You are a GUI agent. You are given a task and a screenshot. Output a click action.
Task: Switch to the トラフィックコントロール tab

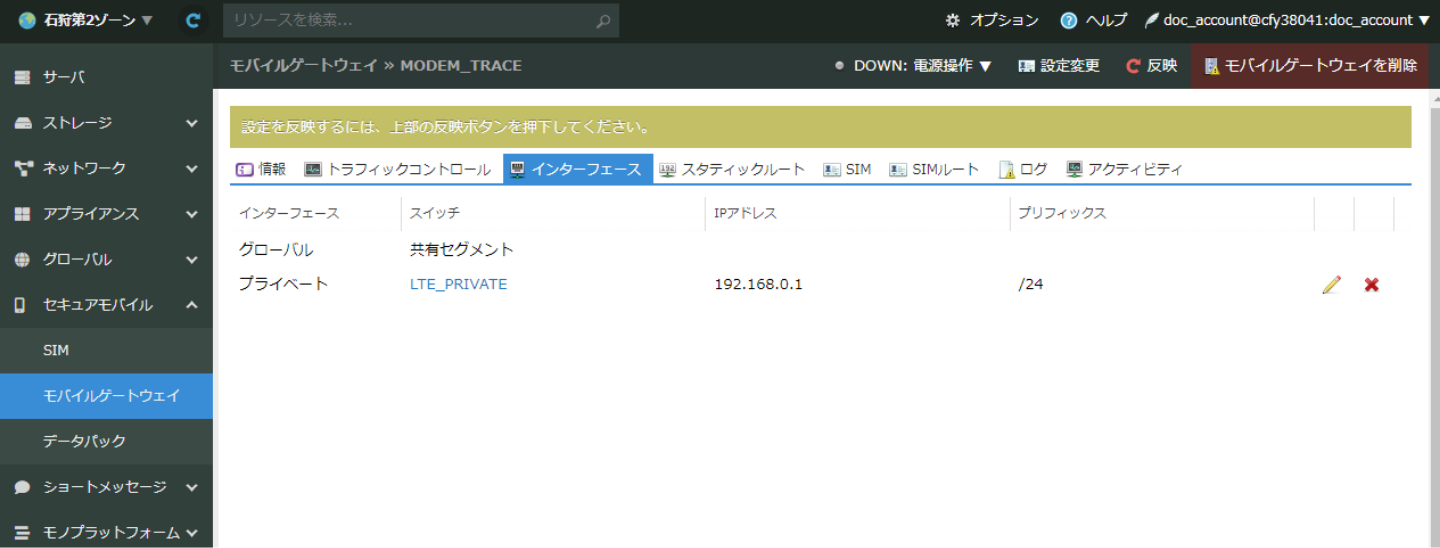click(398, 169)
